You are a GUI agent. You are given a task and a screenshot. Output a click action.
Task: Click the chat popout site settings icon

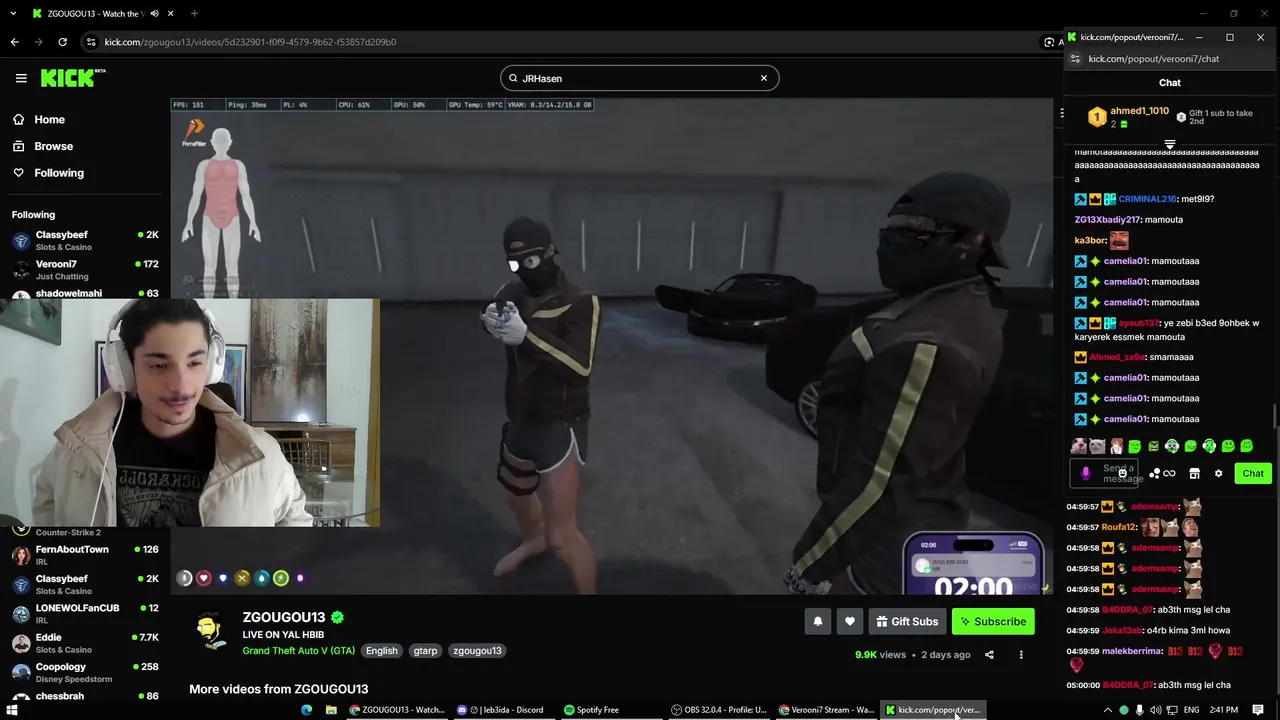(1075, 59)
